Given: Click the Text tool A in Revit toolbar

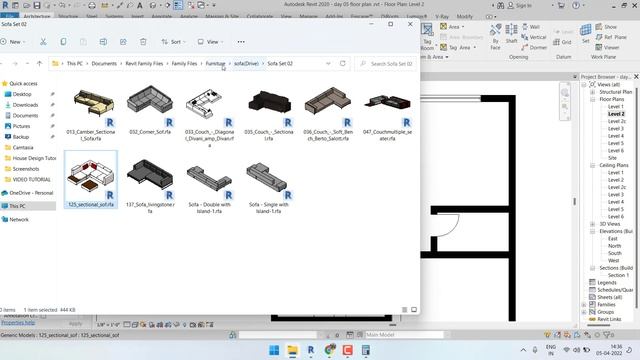Looking at the screenshot, I should pos(140,5).
